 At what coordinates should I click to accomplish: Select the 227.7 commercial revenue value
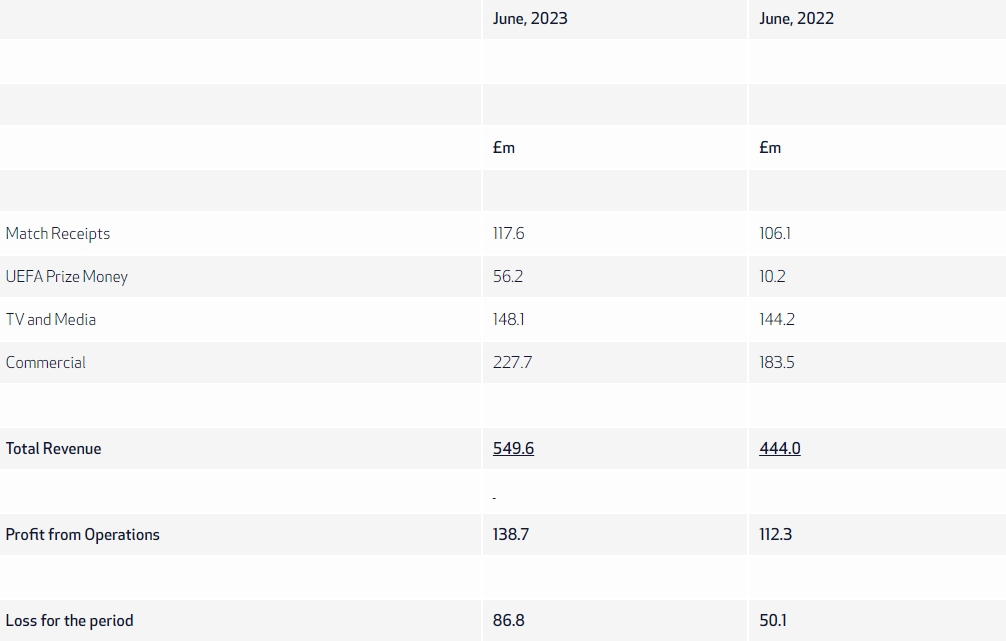click(512, 362)
